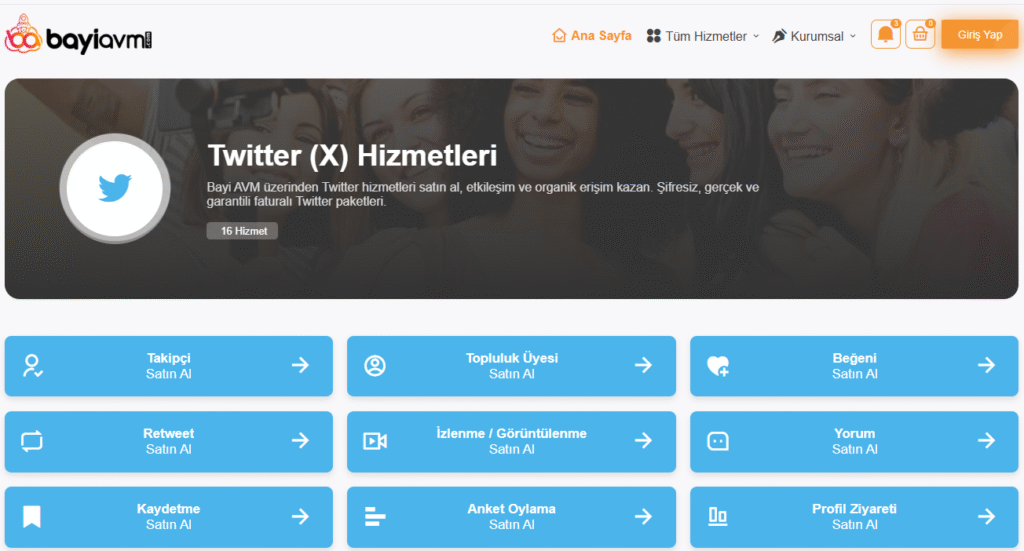Click the Beğeni heart icon

coord(718,366)
